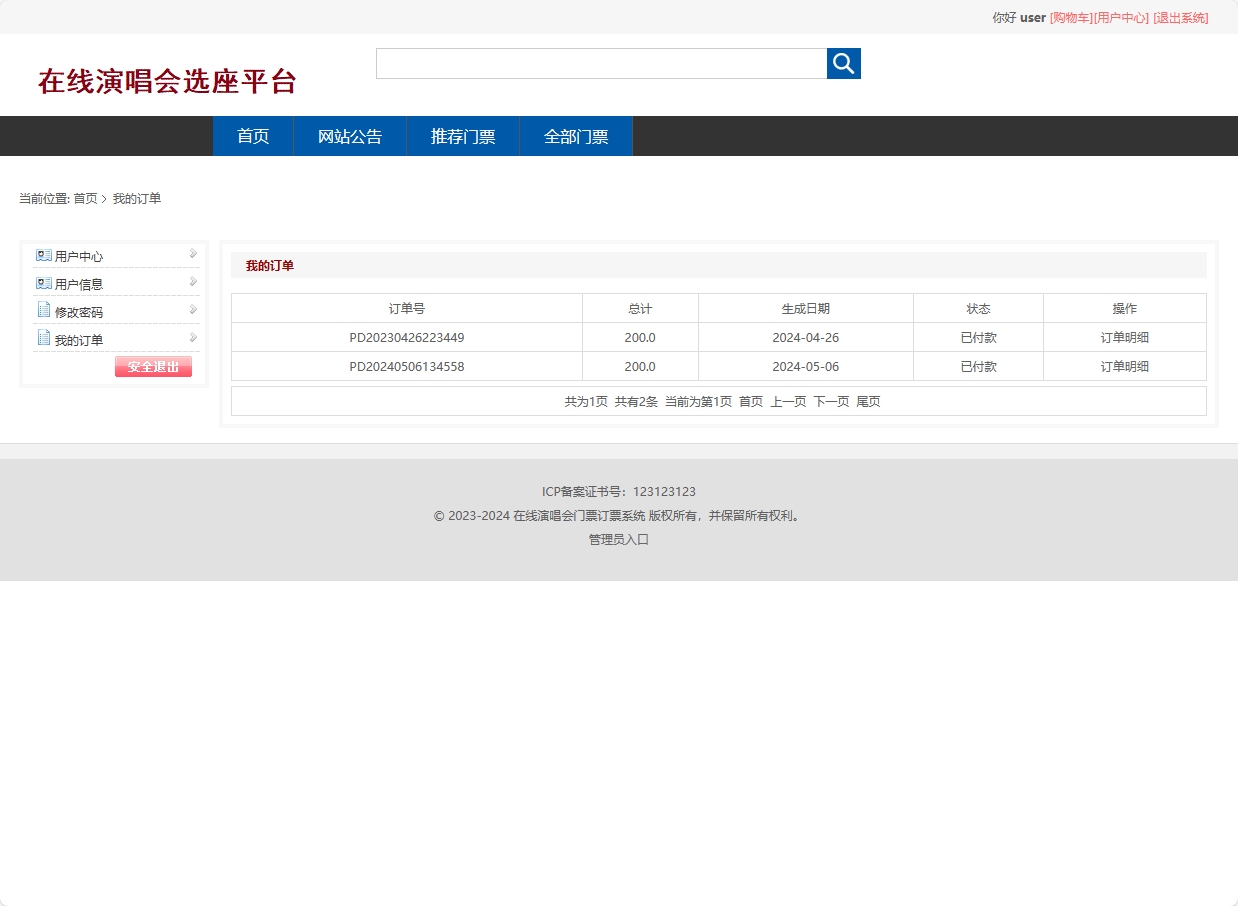
Task: Open 修改密码 via its document icon
Action: (43, 310)
